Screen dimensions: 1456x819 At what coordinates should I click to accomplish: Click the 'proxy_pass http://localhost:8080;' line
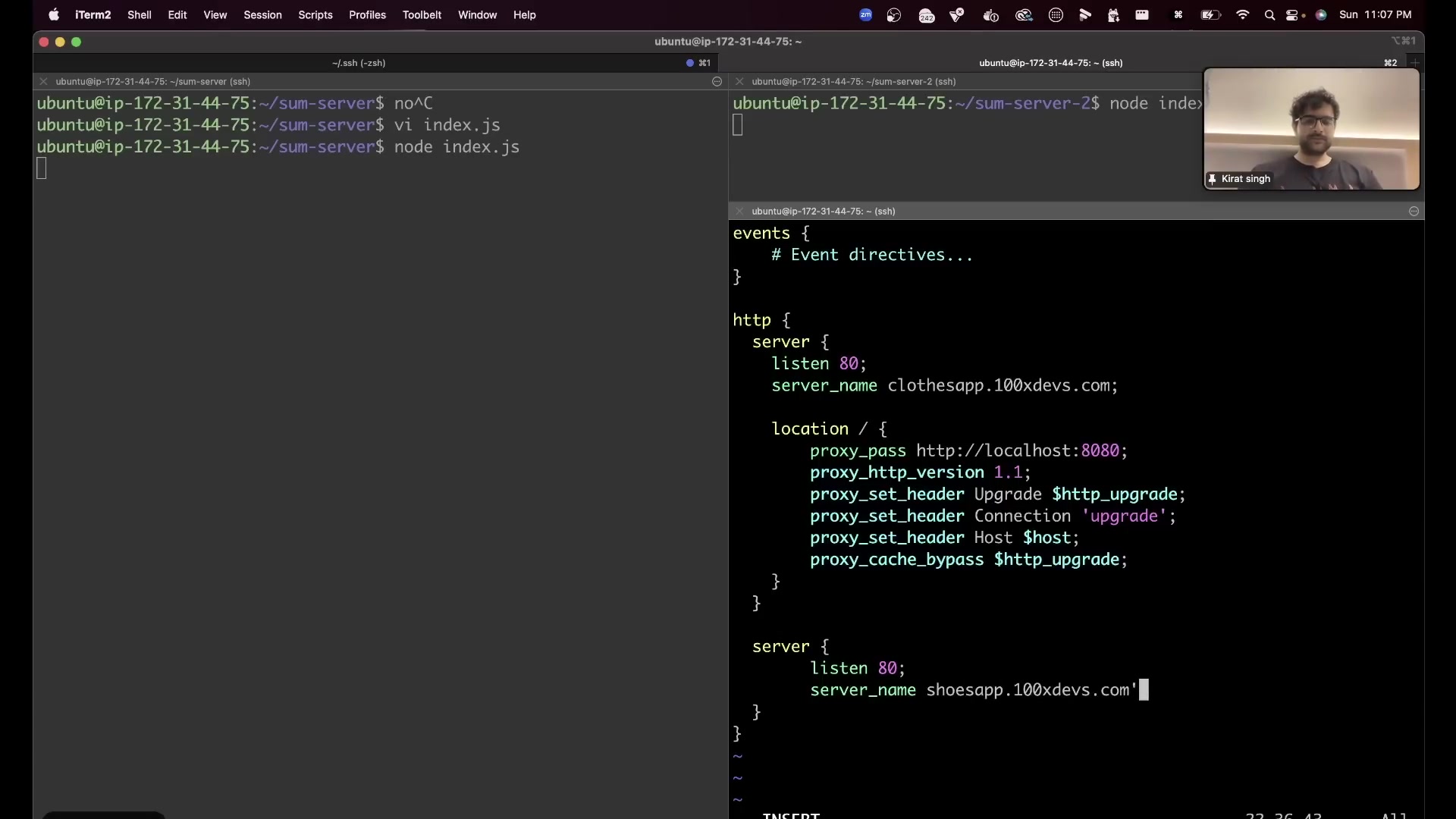pyautogui.click(x=968, y=451)
